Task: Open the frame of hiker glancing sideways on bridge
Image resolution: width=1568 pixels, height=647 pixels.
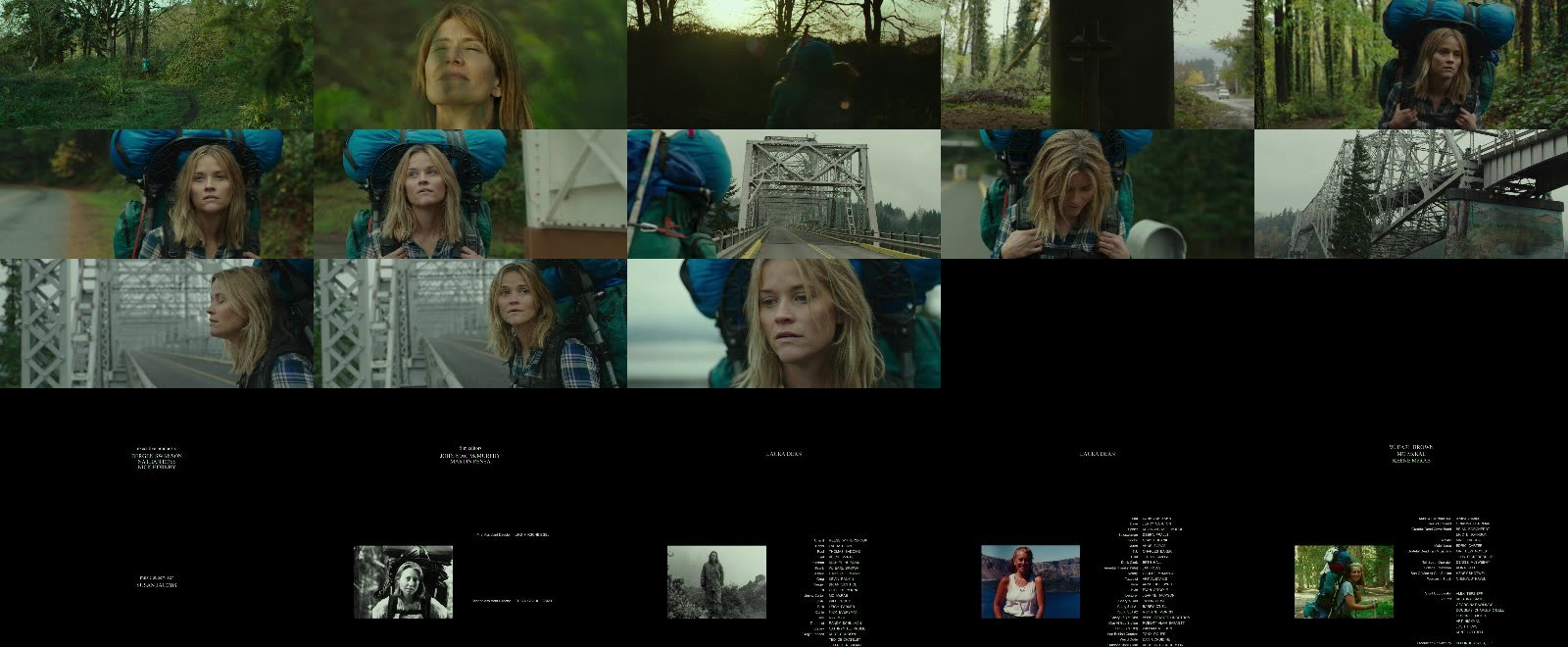Action: 470,323
